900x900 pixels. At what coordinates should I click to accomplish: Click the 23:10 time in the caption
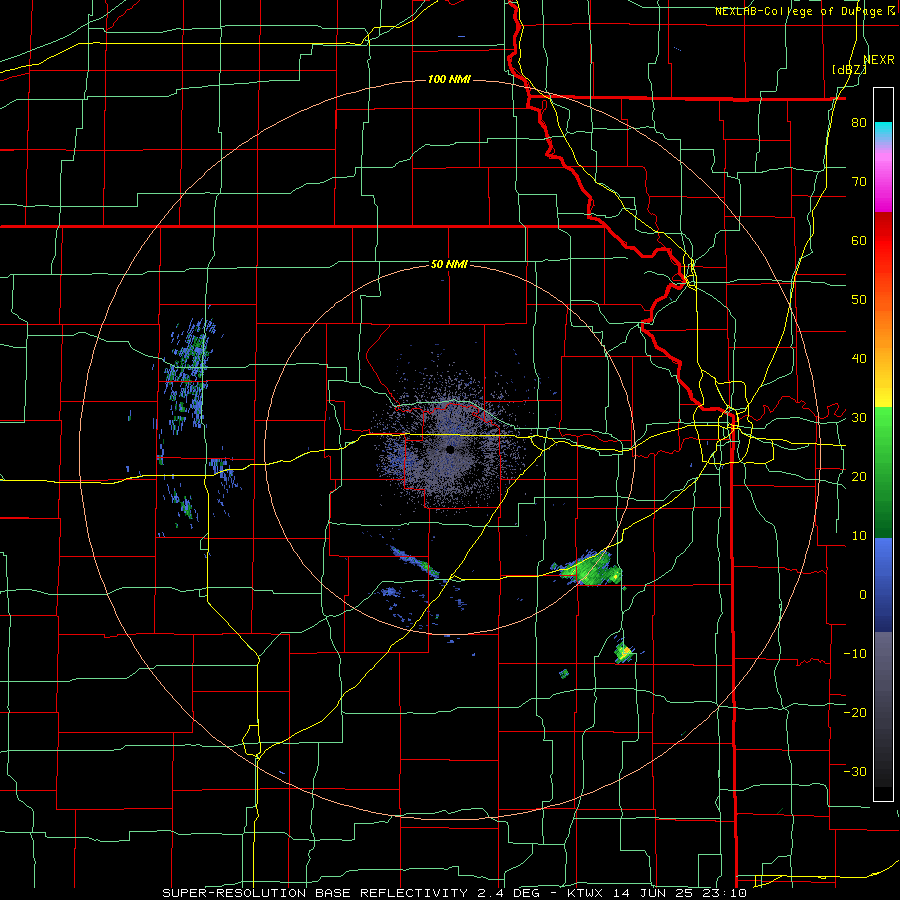[726, 893]
